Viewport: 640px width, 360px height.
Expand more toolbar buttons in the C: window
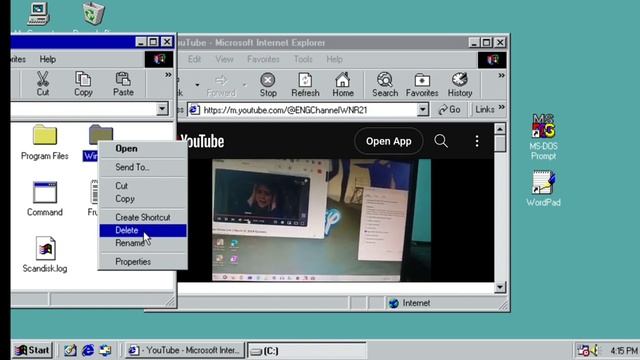point(168,75)
